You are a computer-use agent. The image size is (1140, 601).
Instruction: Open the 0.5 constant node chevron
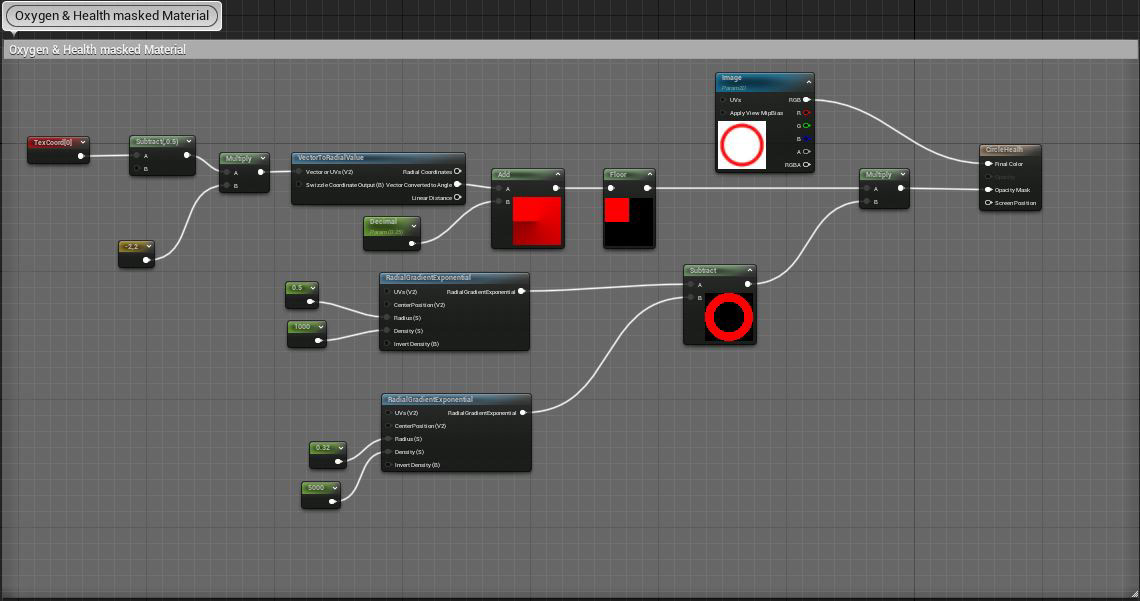click(x=313, y=288)
